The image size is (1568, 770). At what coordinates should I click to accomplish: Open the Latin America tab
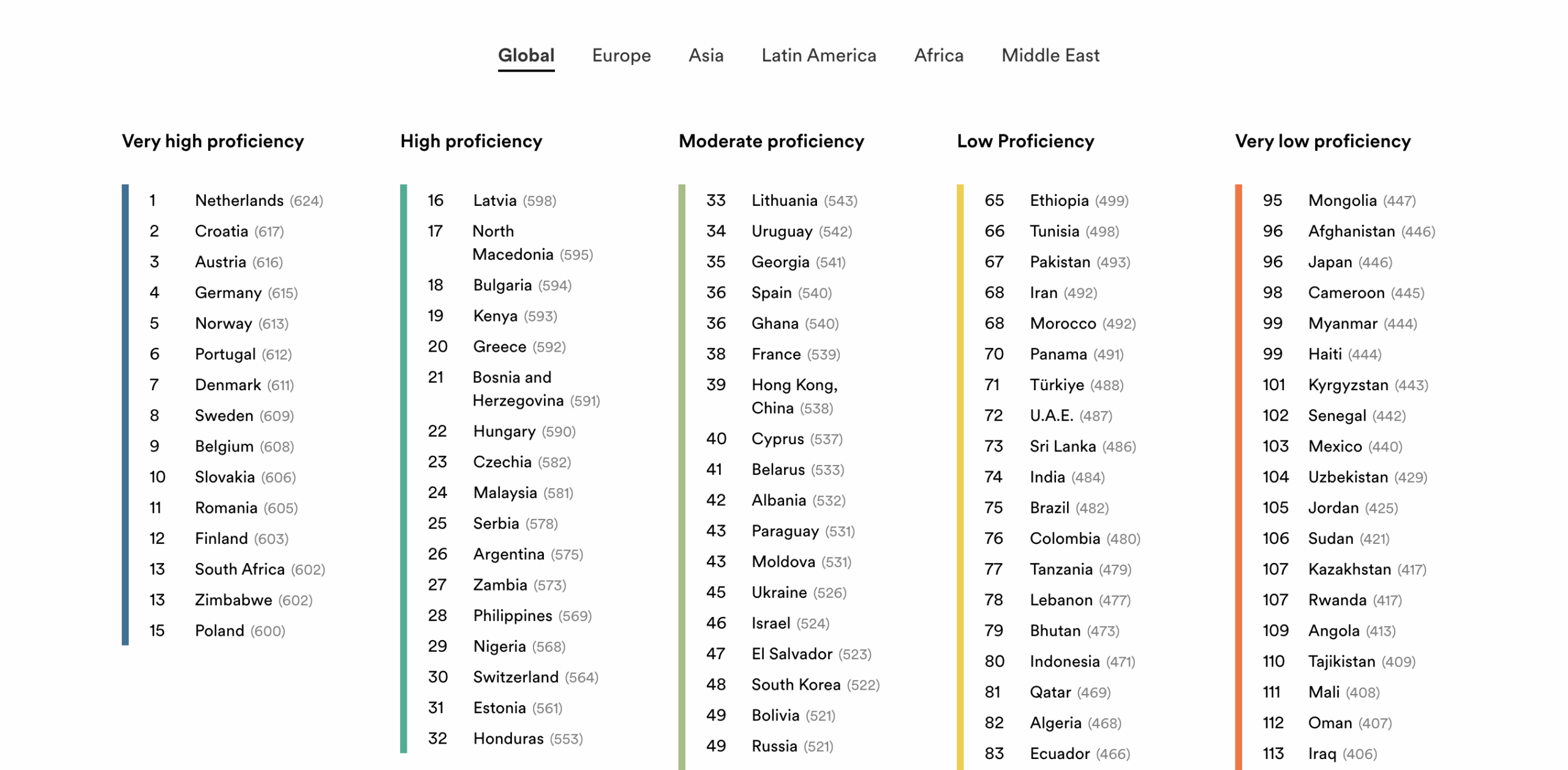coord(818,56)
